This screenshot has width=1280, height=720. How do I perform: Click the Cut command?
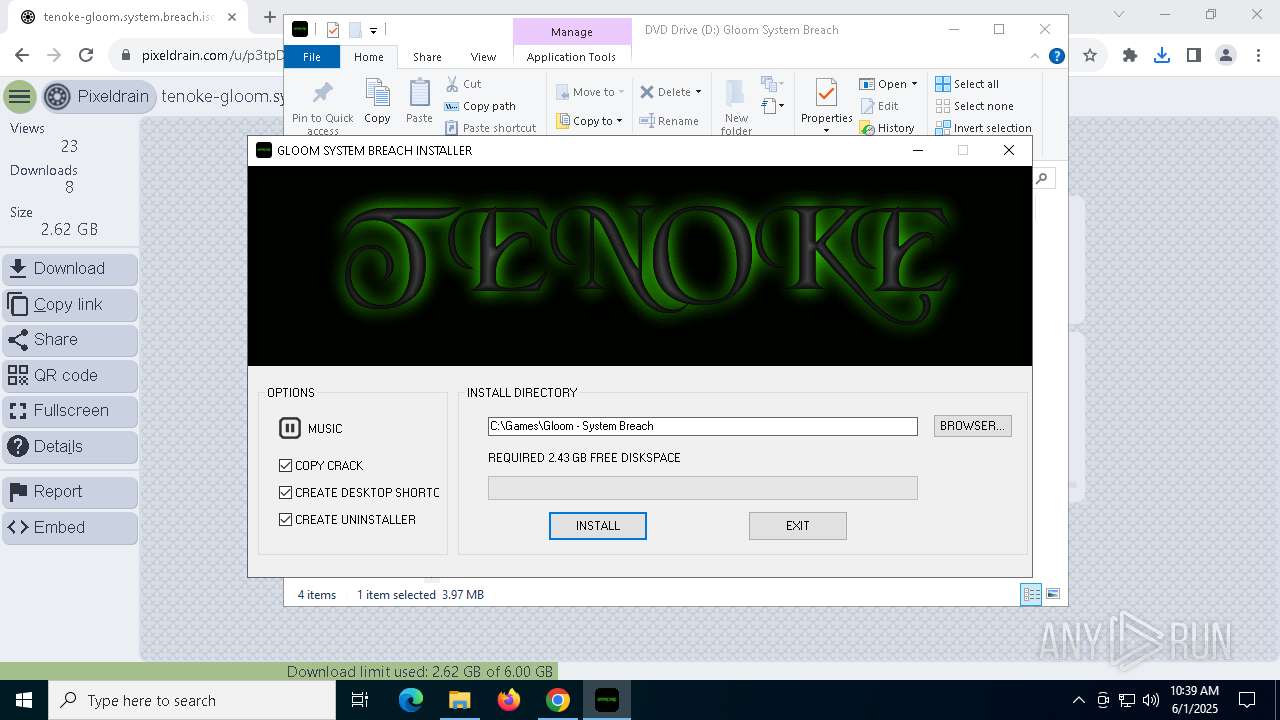463,84
